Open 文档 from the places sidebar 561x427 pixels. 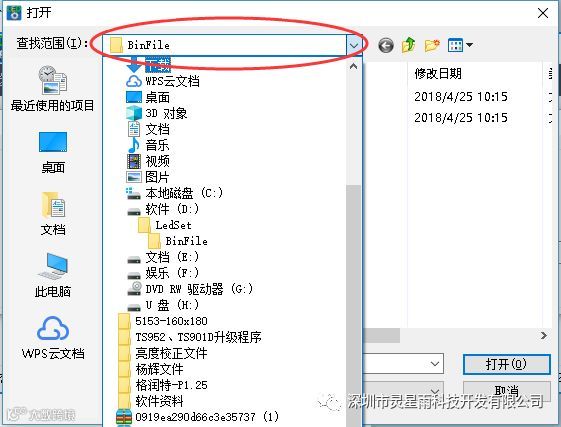click(53, 214)
